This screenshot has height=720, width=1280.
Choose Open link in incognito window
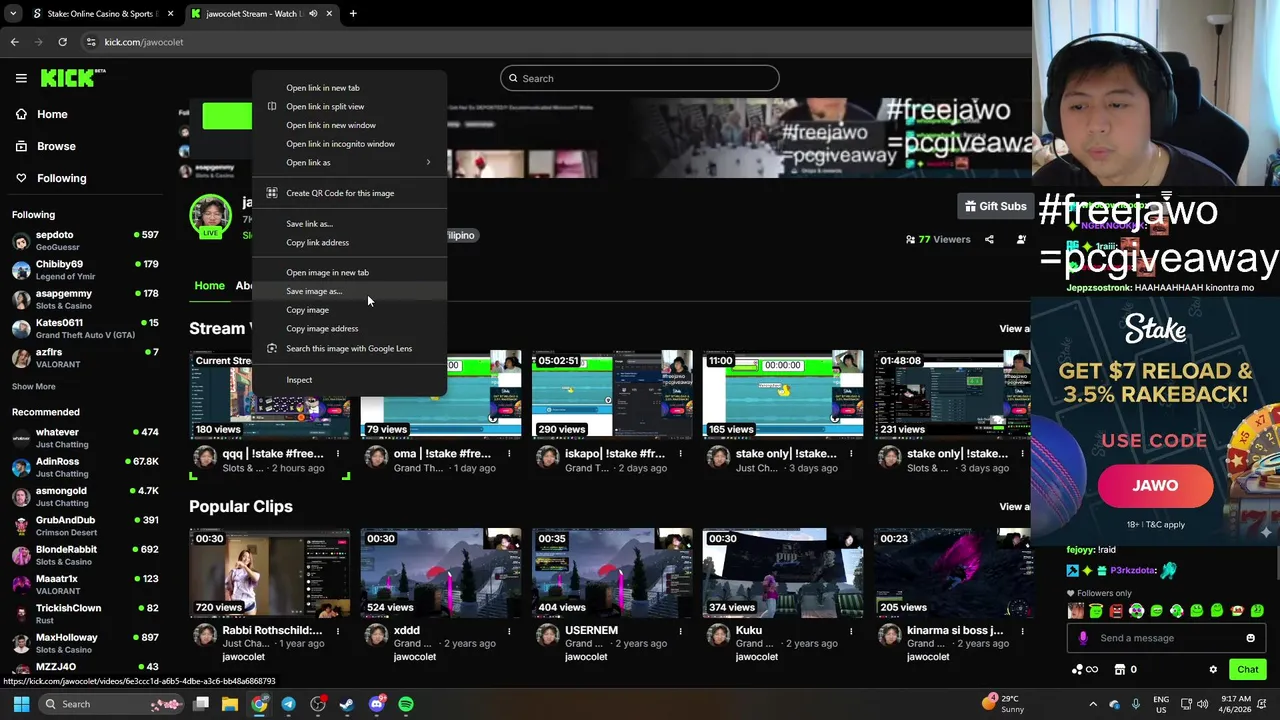(x=349, y=143)
